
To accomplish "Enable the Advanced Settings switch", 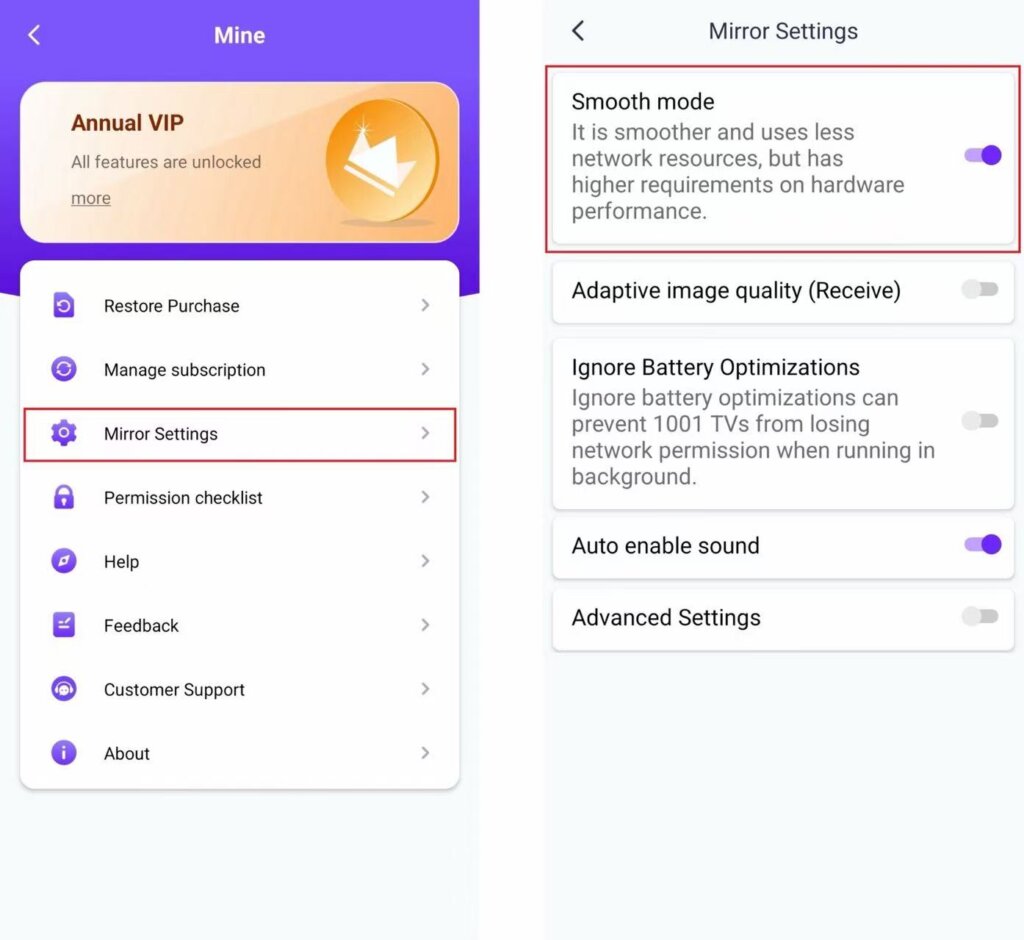I will coord(980,617).
